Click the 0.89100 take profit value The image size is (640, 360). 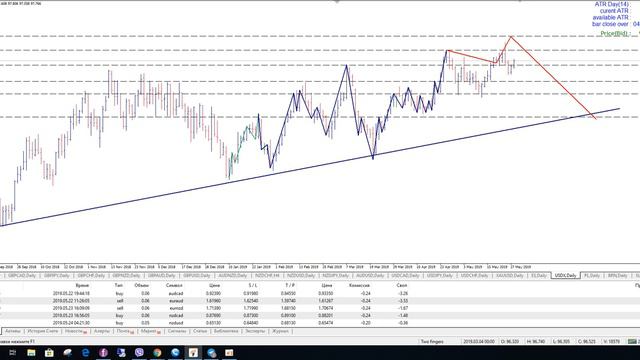coord(288,316)
